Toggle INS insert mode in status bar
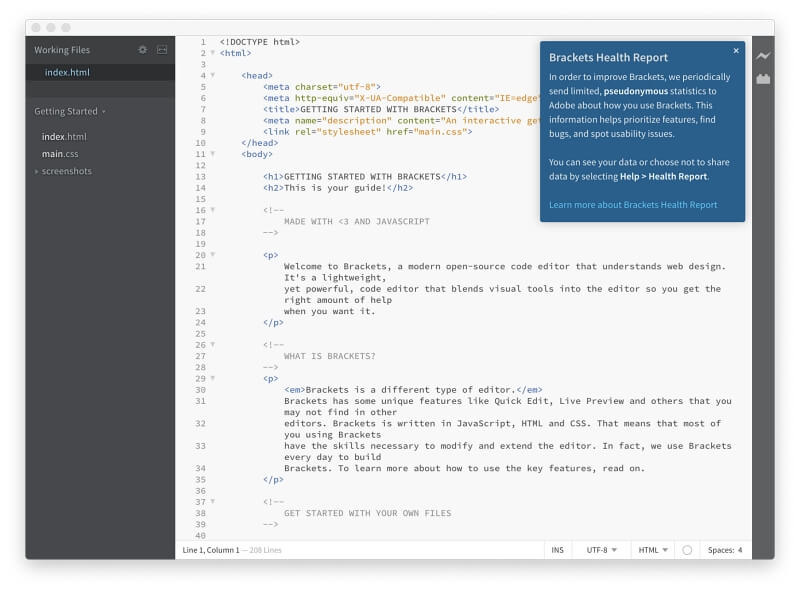 [x=557, y=550]
